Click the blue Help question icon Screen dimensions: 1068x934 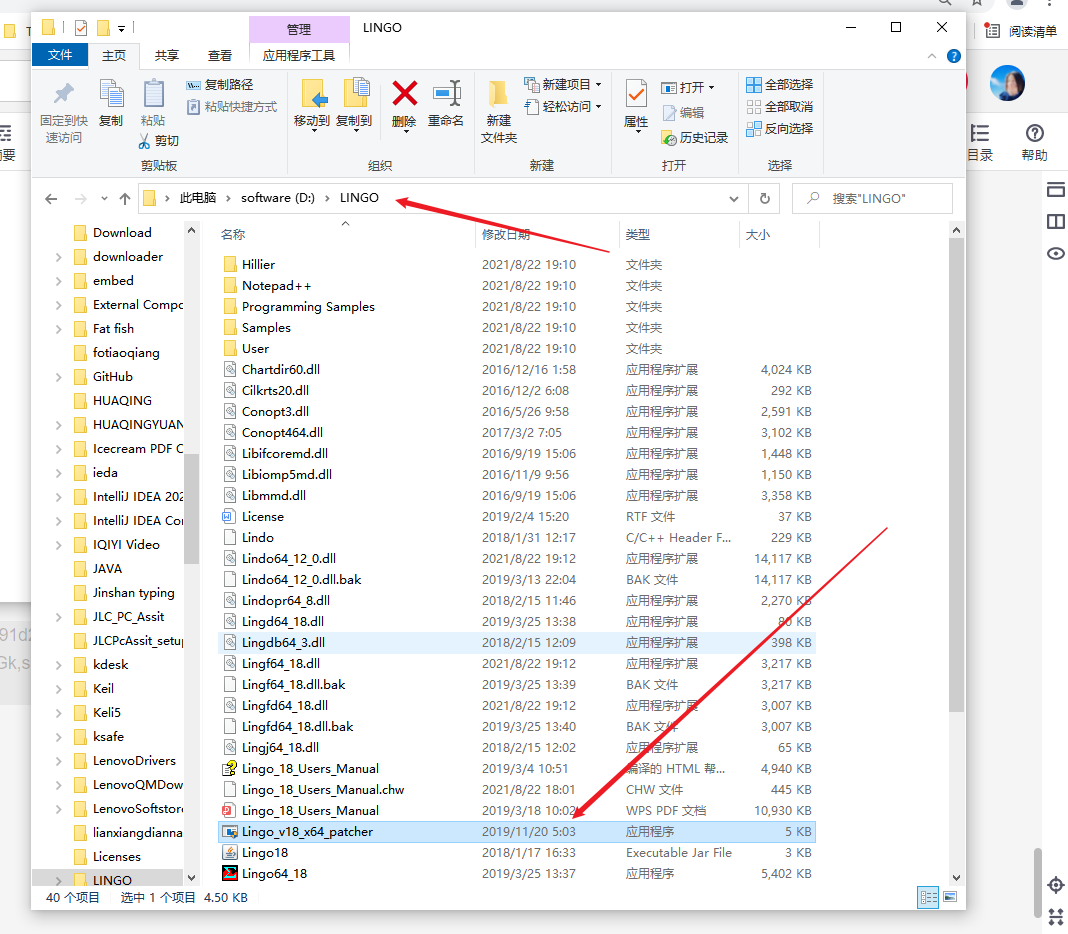(954, 56)
